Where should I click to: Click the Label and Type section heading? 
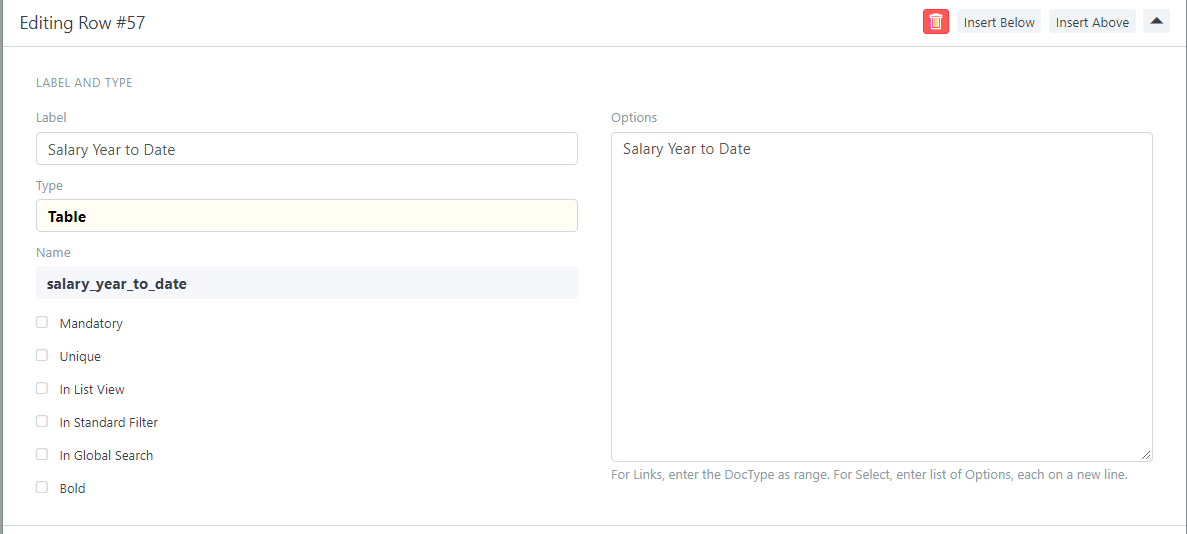point(84,83)
